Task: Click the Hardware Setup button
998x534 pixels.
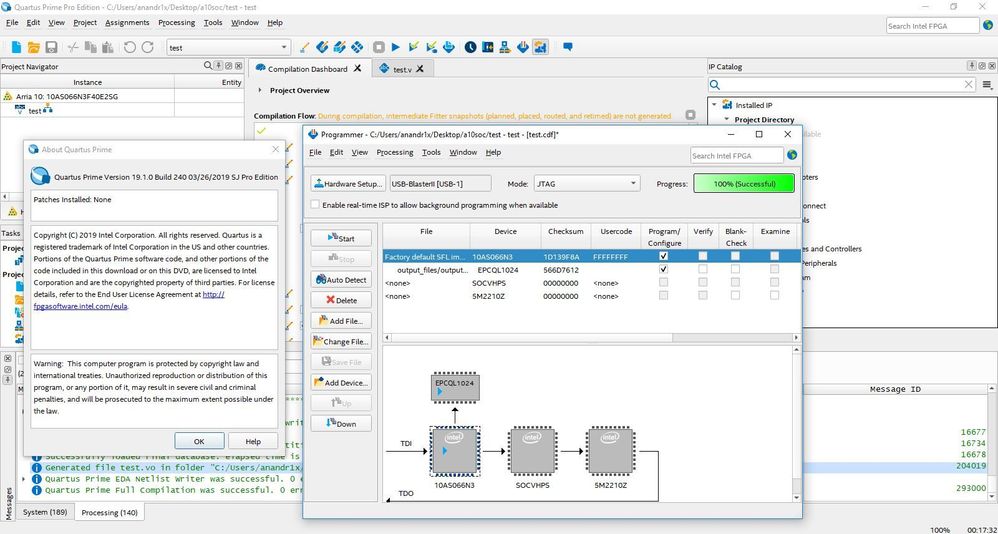Action: [x=348, y=184]
